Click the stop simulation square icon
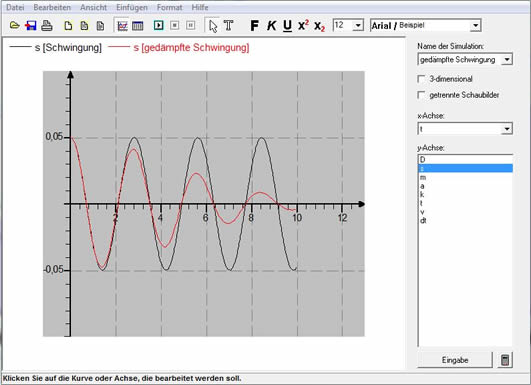 [x=174, y=25]
